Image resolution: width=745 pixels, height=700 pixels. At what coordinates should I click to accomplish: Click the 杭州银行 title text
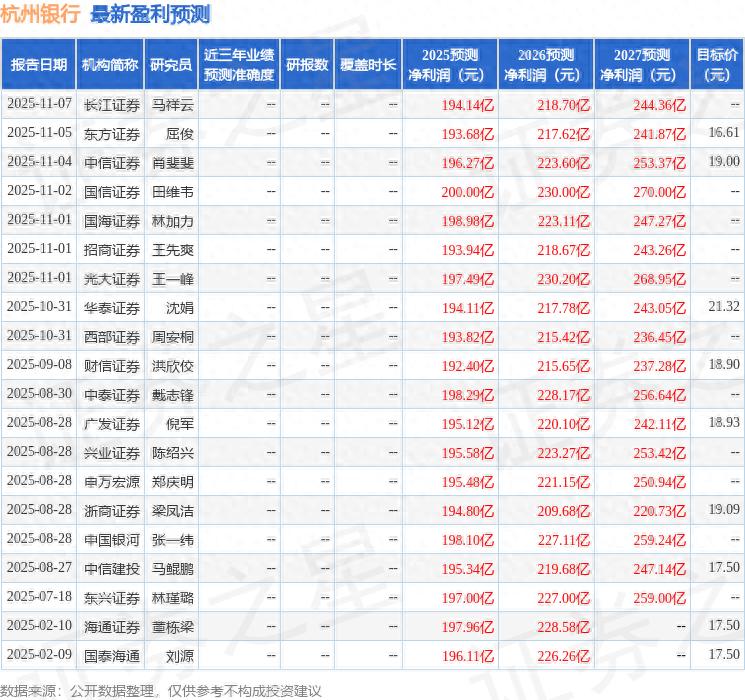coord(40,14)
